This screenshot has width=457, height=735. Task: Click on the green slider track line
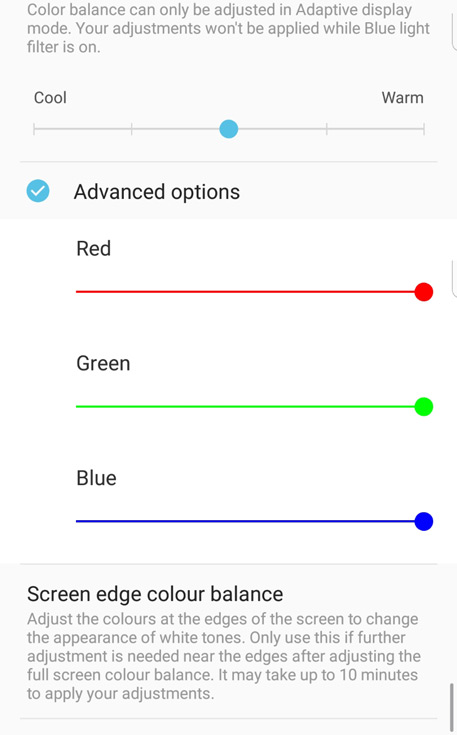(245, 407)
